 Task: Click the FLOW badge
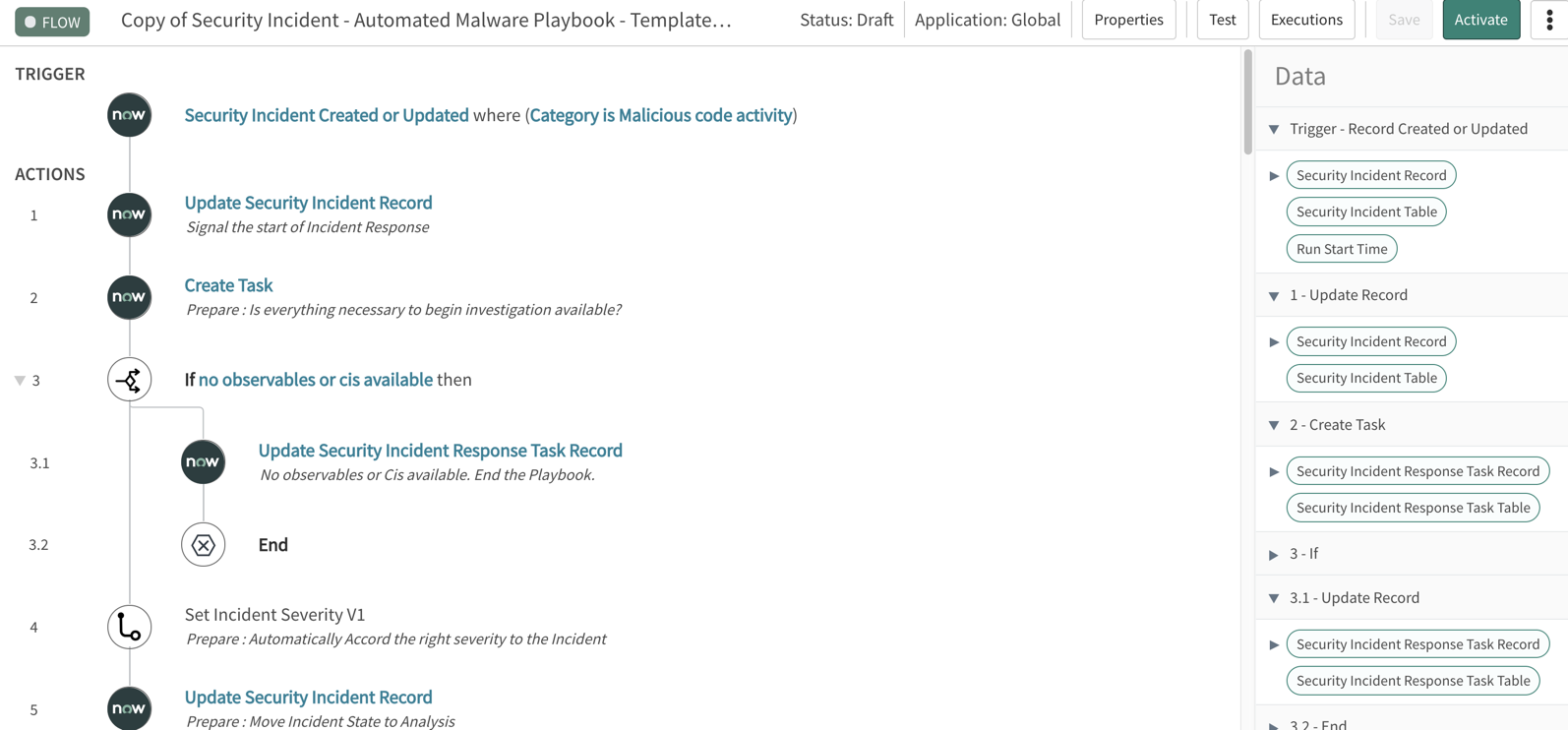[52, 22]
